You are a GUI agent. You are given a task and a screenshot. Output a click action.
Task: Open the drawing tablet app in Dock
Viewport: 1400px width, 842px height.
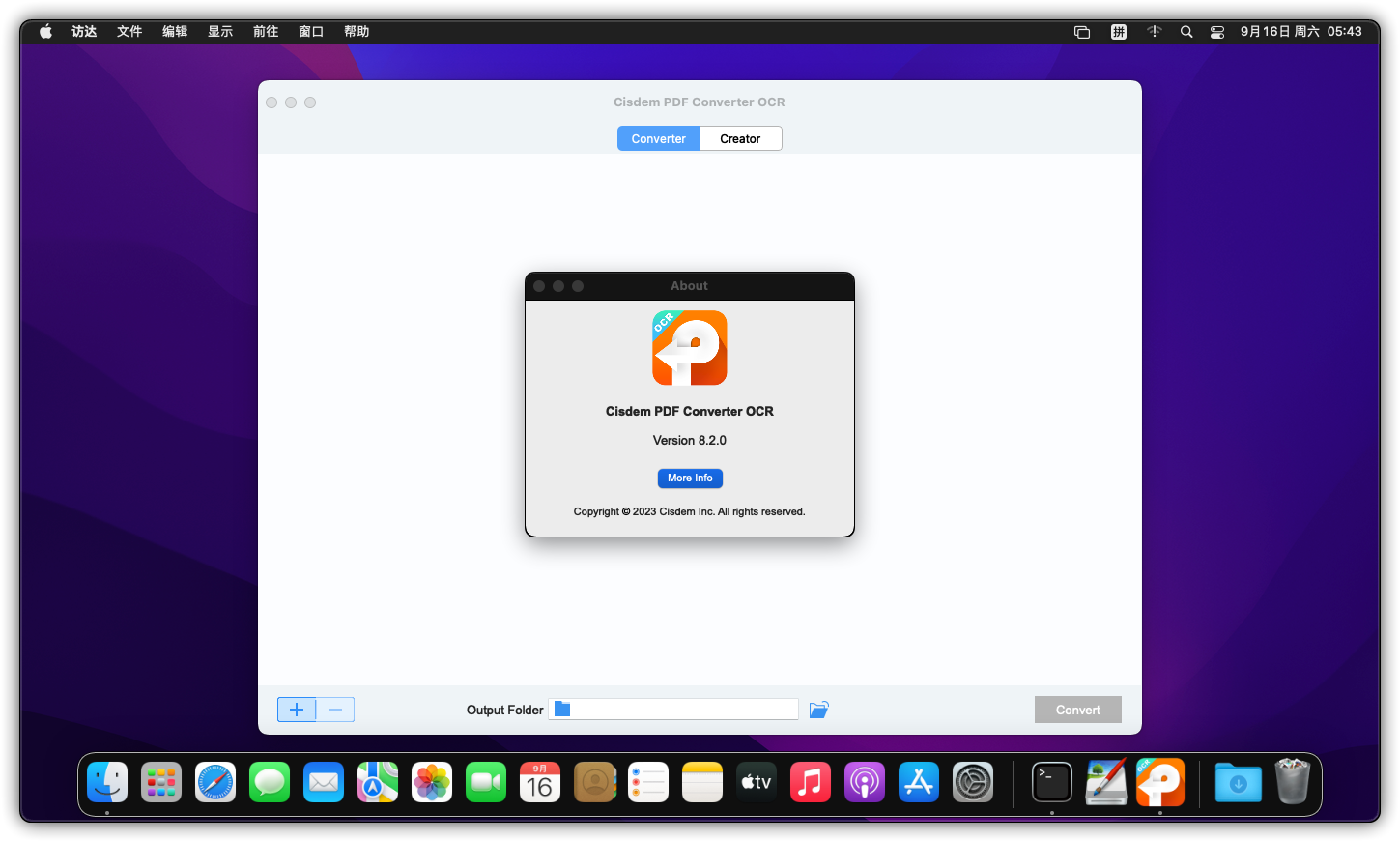point(1106,782)
